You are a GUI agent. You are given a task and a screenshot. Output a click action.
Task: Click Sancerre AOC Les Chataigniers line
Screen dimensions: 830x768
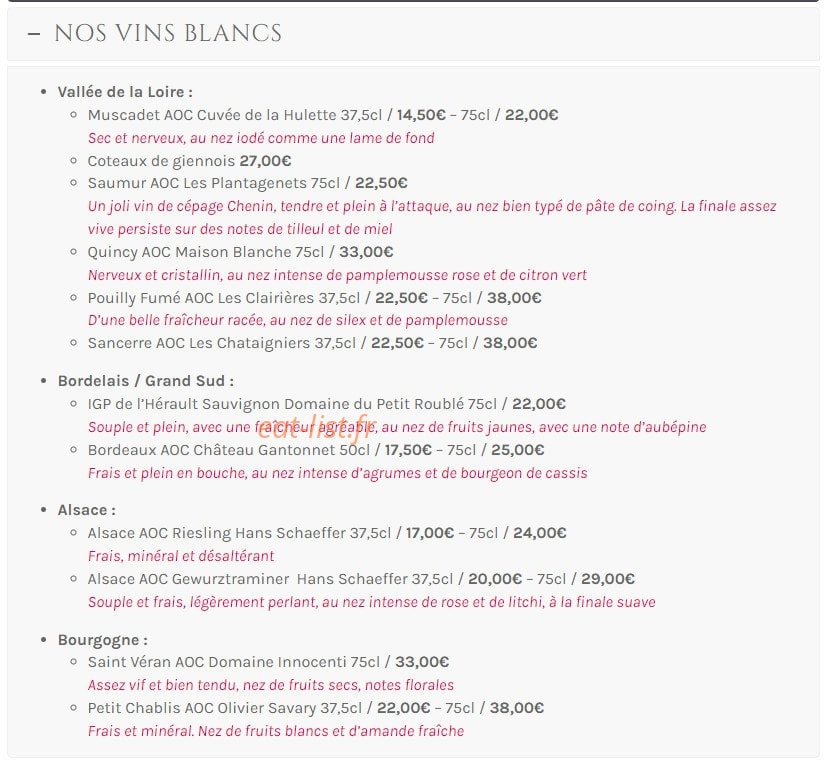312,343
